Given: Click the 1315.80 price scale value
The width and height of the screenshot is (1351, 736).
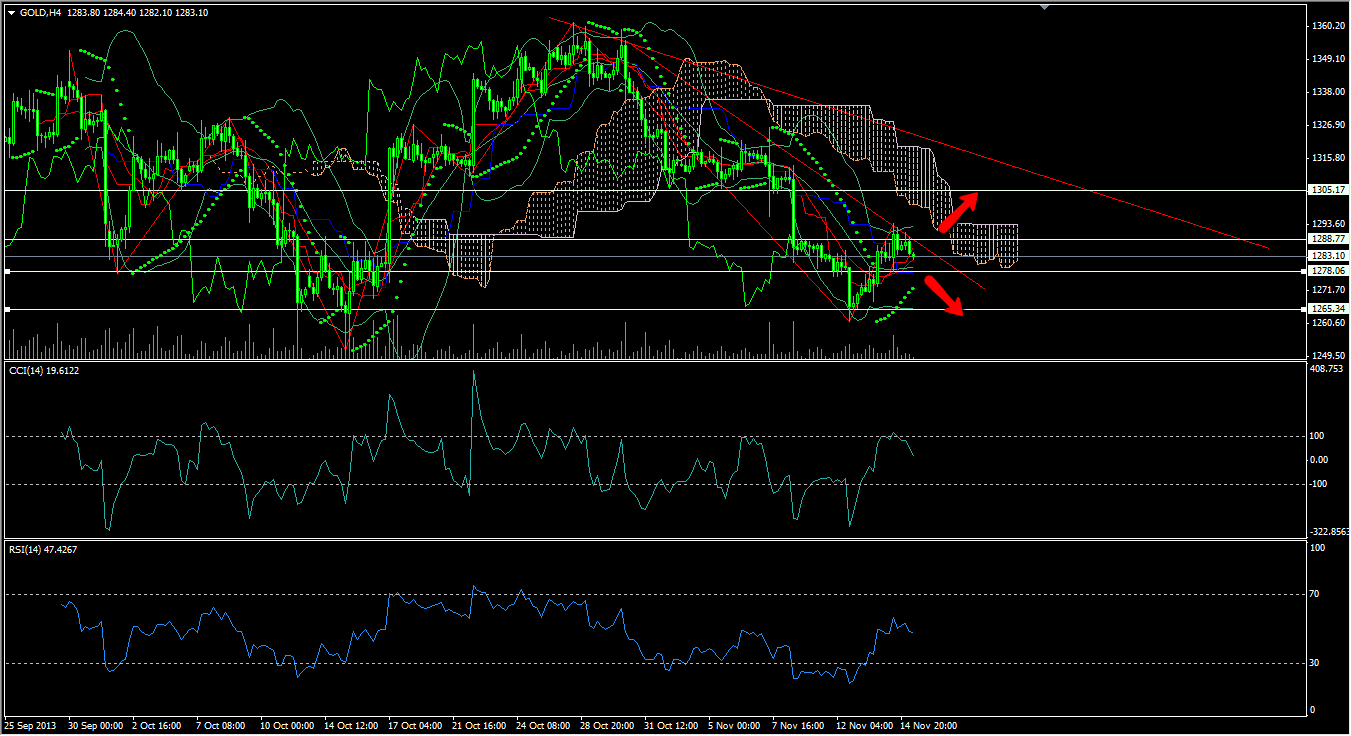Looking at the screenshot, I should click(x=1329, y=158).
